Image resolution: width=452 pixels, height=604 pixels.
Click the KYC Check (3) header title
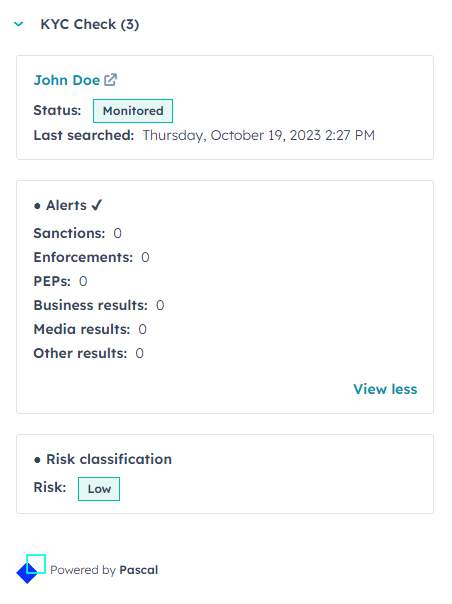click(x=90, y=24)
